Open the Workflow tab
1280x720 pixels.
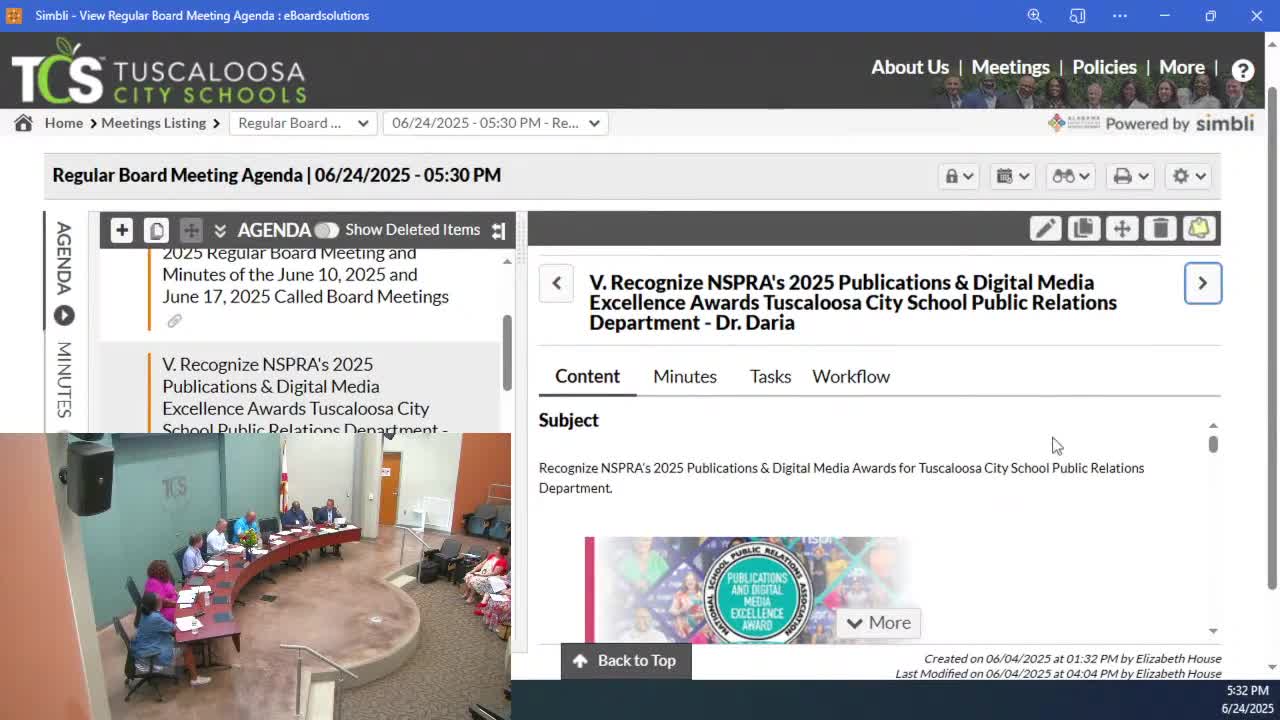(x=850, y=376)
